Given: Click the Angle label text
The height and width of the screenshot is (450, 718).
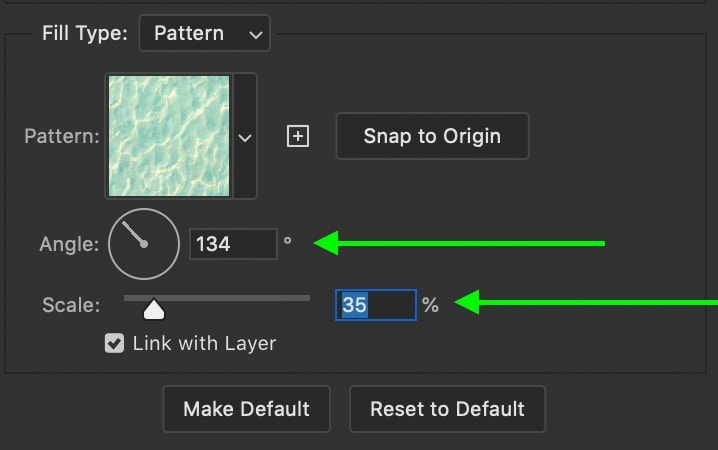Looking at the screenshot, I should tap(69, 244).
